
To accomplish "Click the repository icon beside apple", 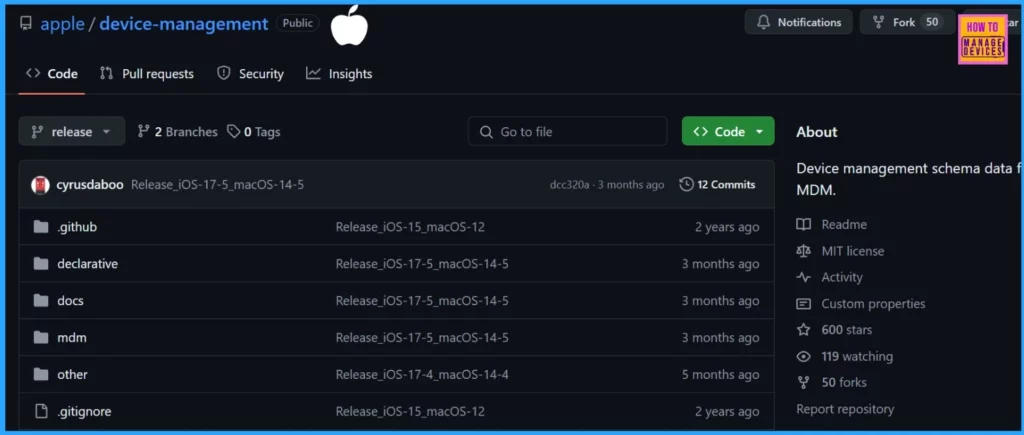I will [26, 24].
